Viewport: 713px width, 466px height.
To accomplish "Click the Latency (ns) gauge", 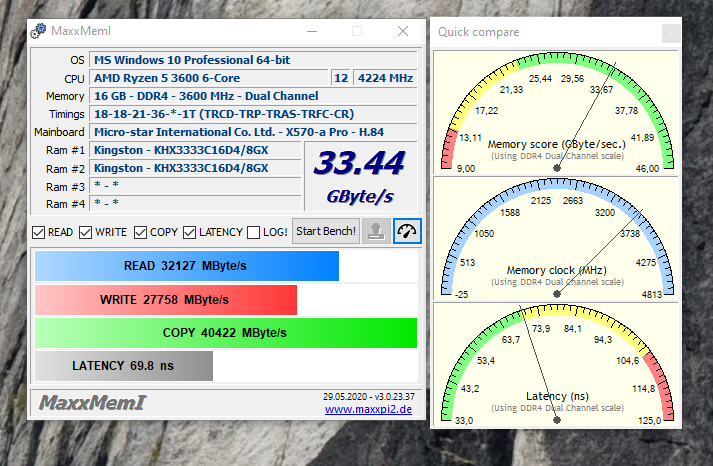I will pyautogui.click(x=556, y=364).
